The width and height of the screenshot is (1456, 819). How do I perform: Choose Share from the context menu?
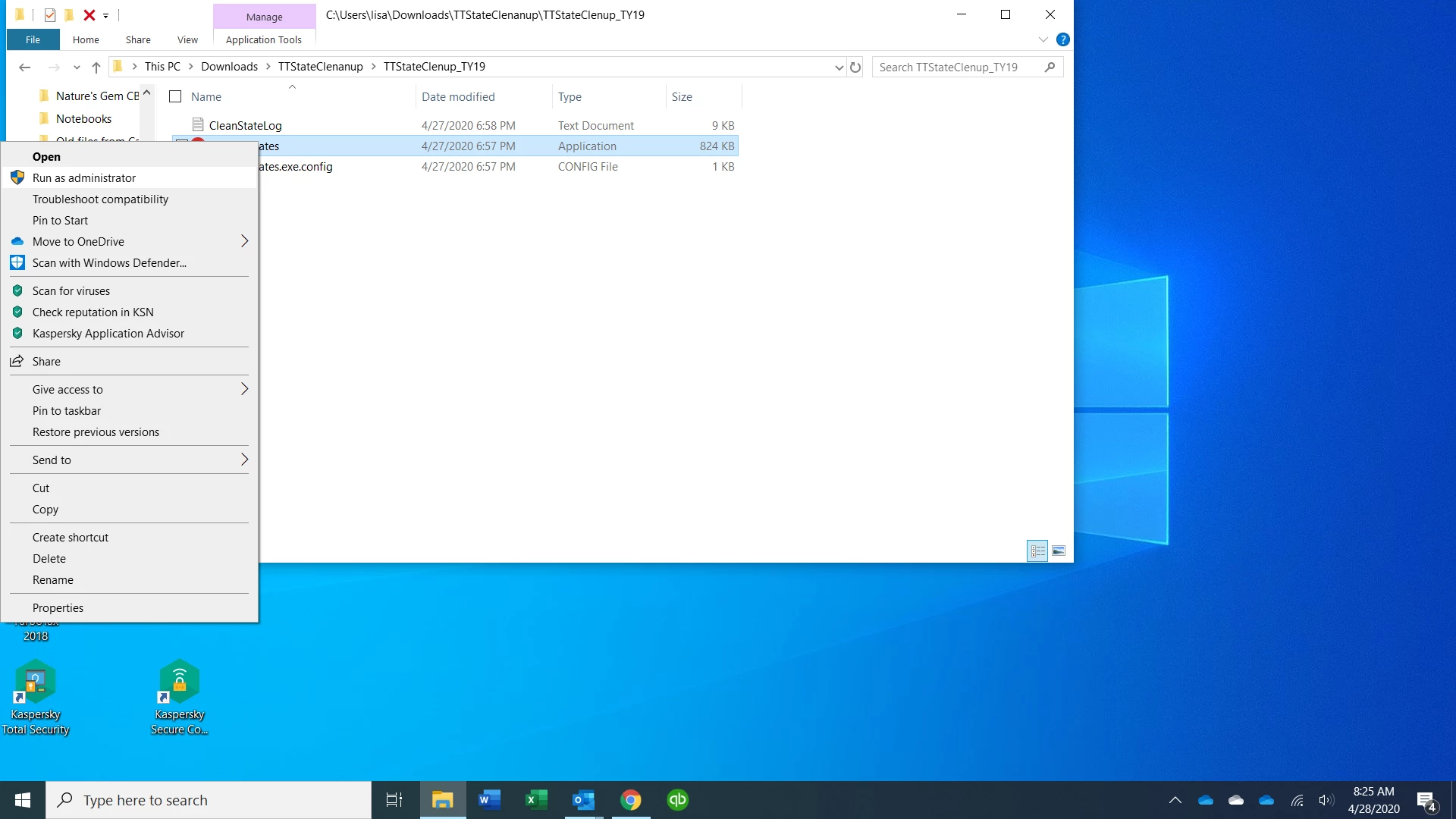point(130,362)
